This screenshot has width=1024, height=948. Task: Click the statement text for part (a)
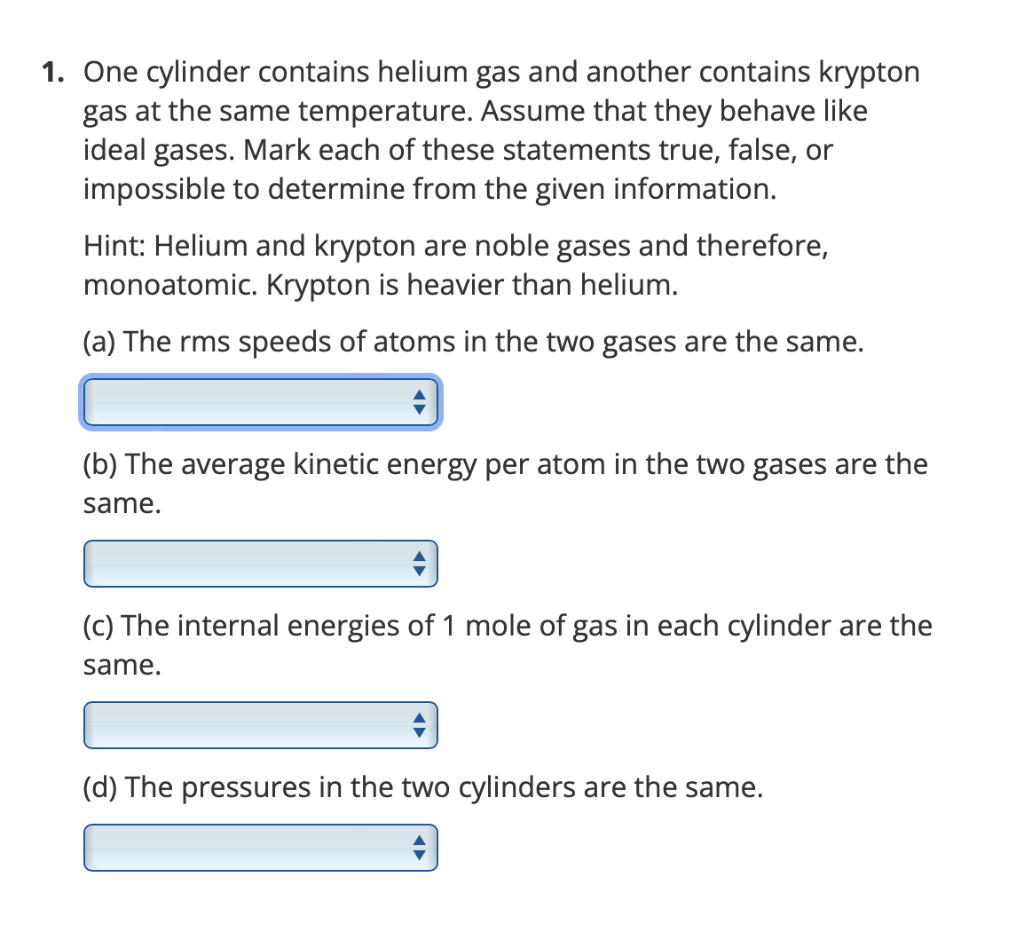[x=460, y=341]
